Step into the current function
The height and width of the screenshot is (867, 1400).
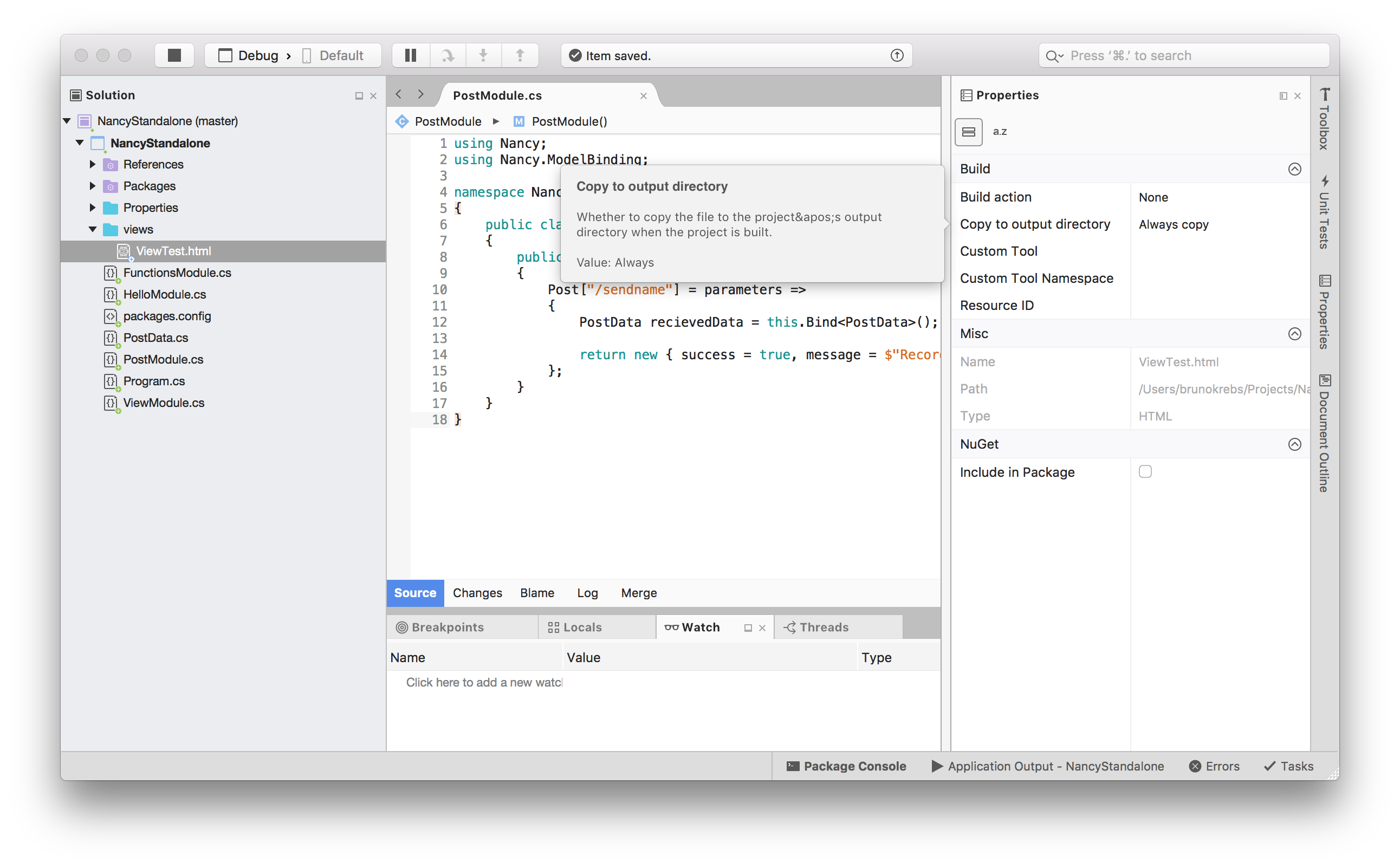pyautogui.click(x=483, y=55)
